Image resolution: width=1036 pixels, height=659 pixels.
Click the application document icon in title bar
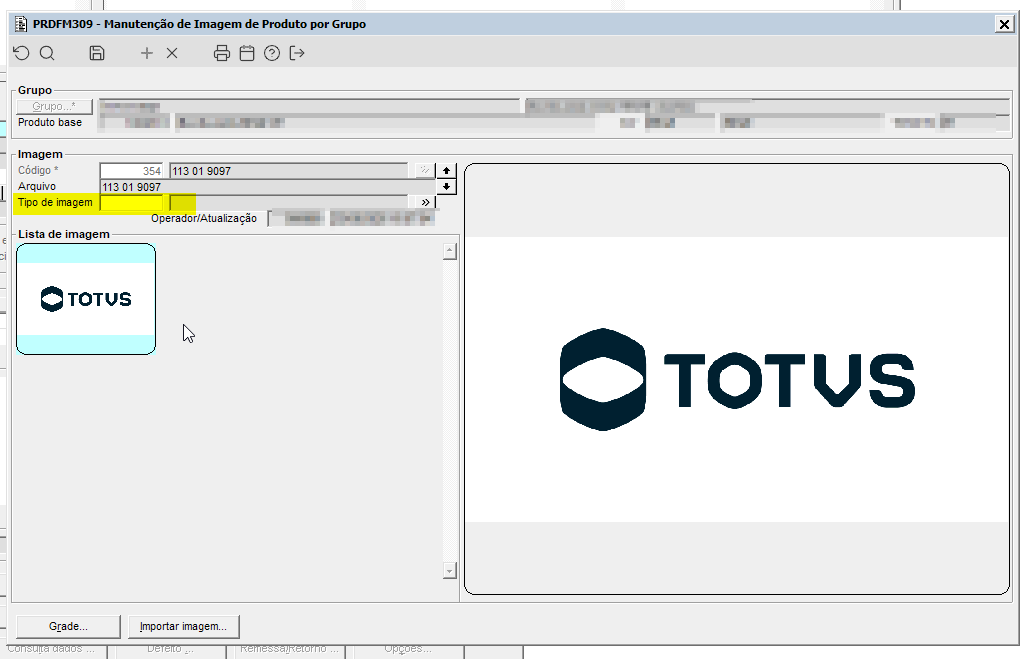(x=21, y=24)
